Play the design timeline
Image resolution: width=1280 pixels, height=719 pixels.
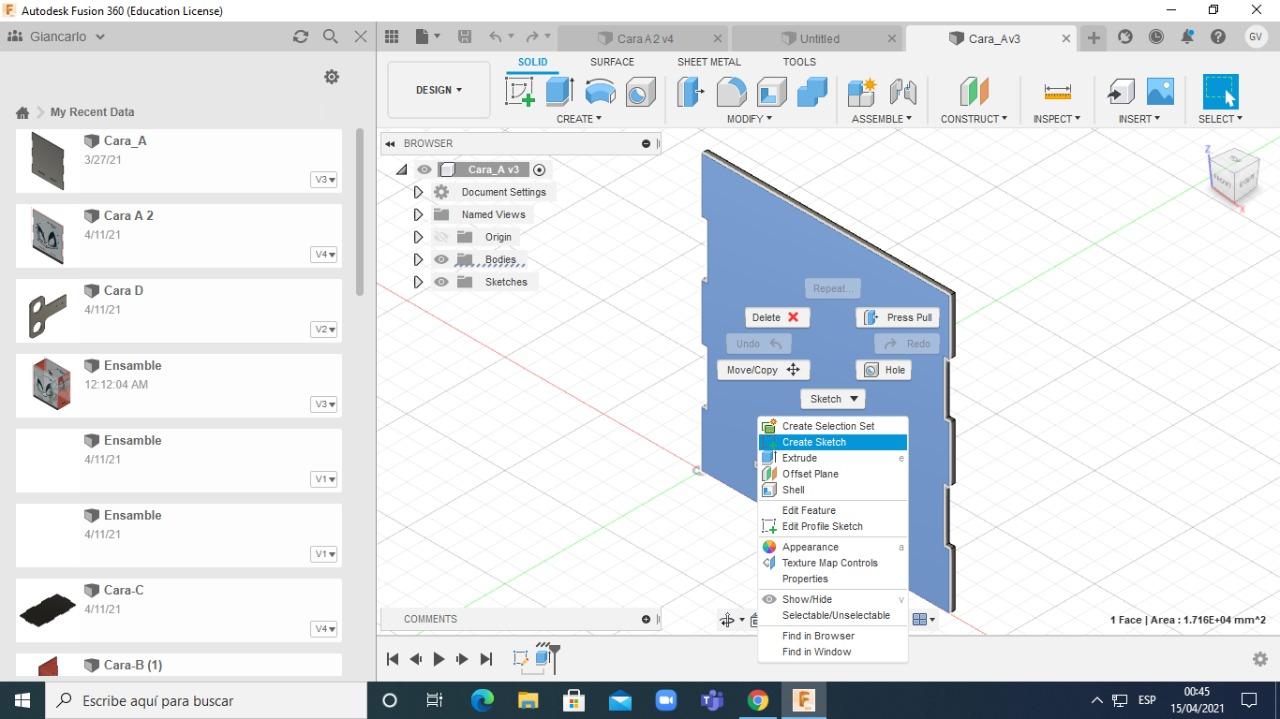click(438, 659)
